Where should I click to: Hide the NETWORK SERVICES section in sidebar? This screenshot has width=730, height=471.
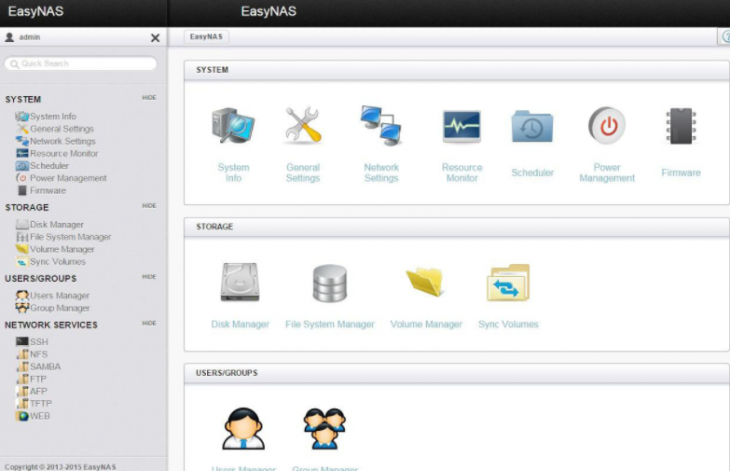[149, 323]
